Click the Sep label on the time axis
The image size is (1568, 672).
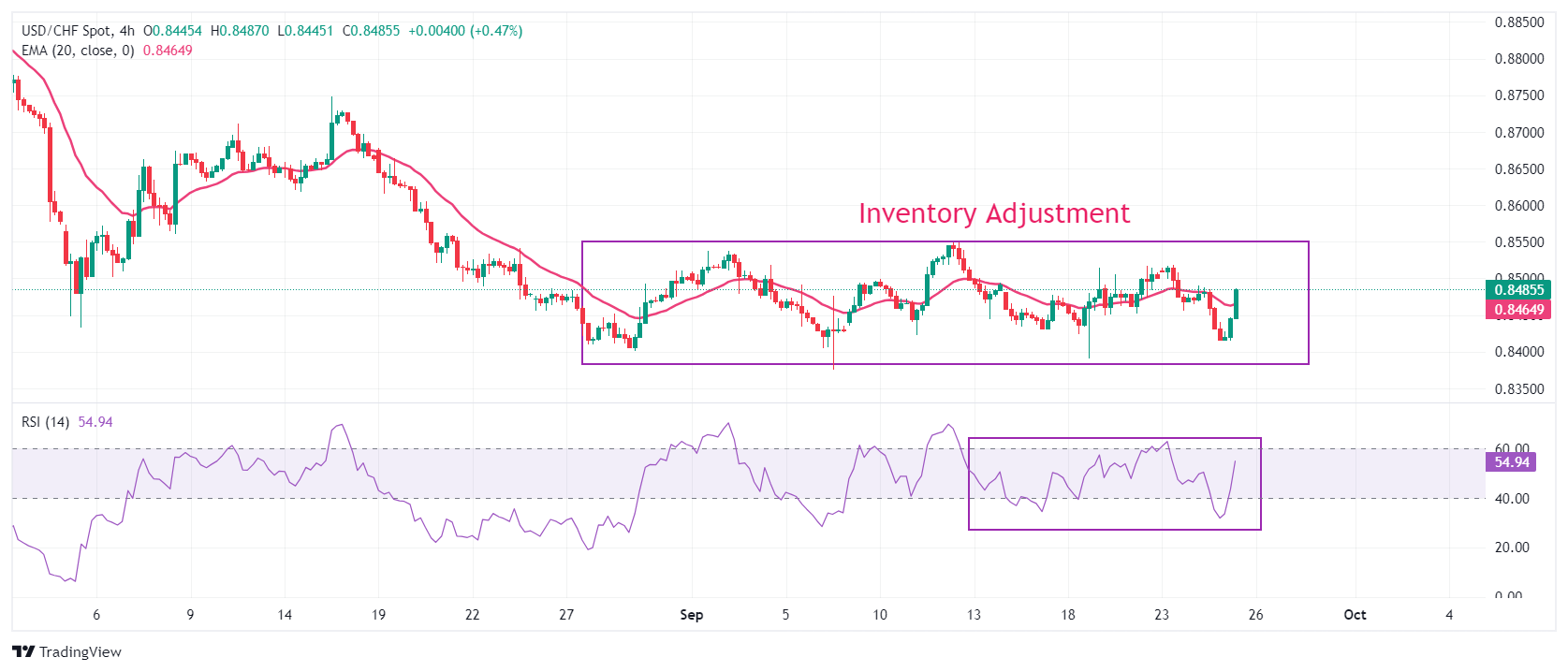point(691,615)
